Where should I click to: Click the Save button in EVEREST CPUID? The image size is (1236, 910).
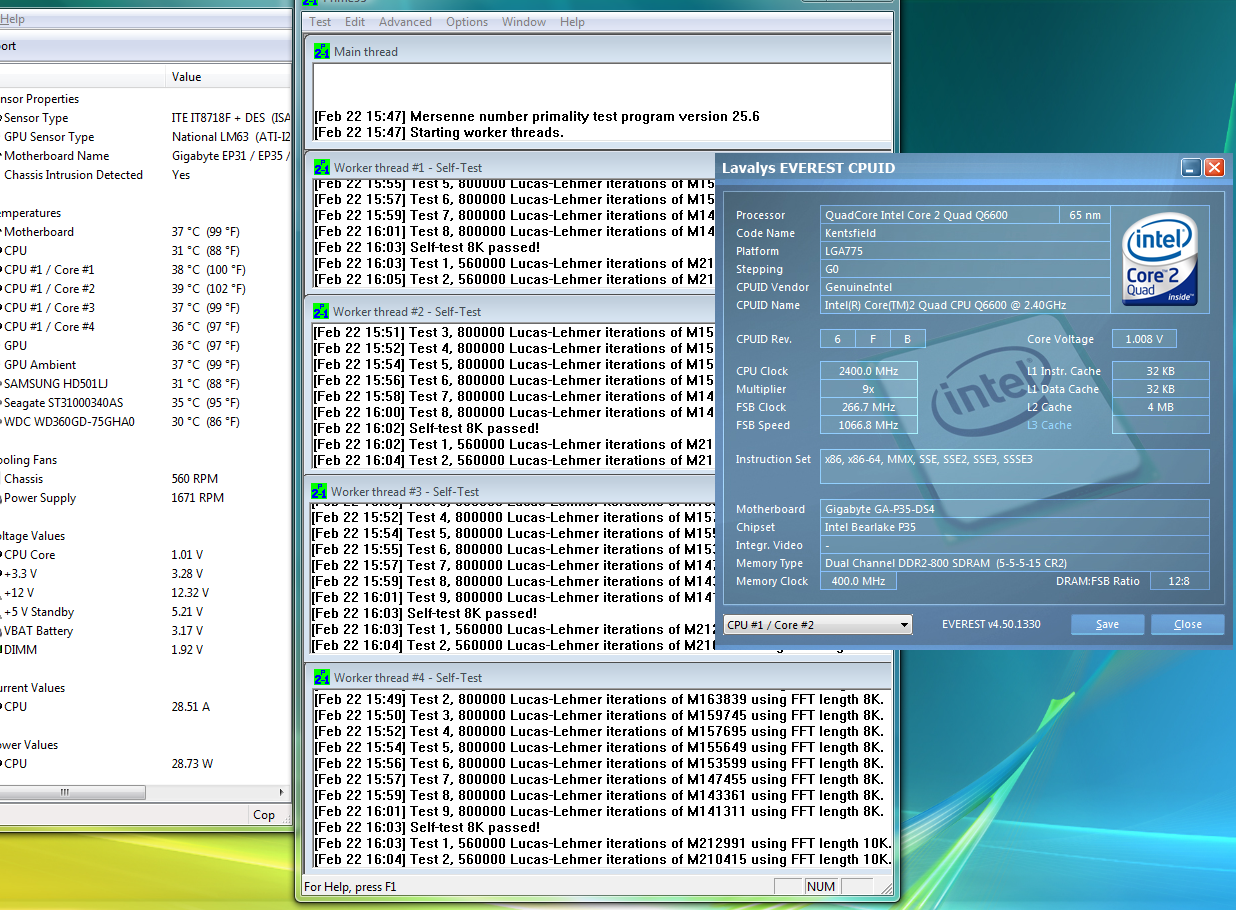pyautogui.click(x=1107, y=624)
